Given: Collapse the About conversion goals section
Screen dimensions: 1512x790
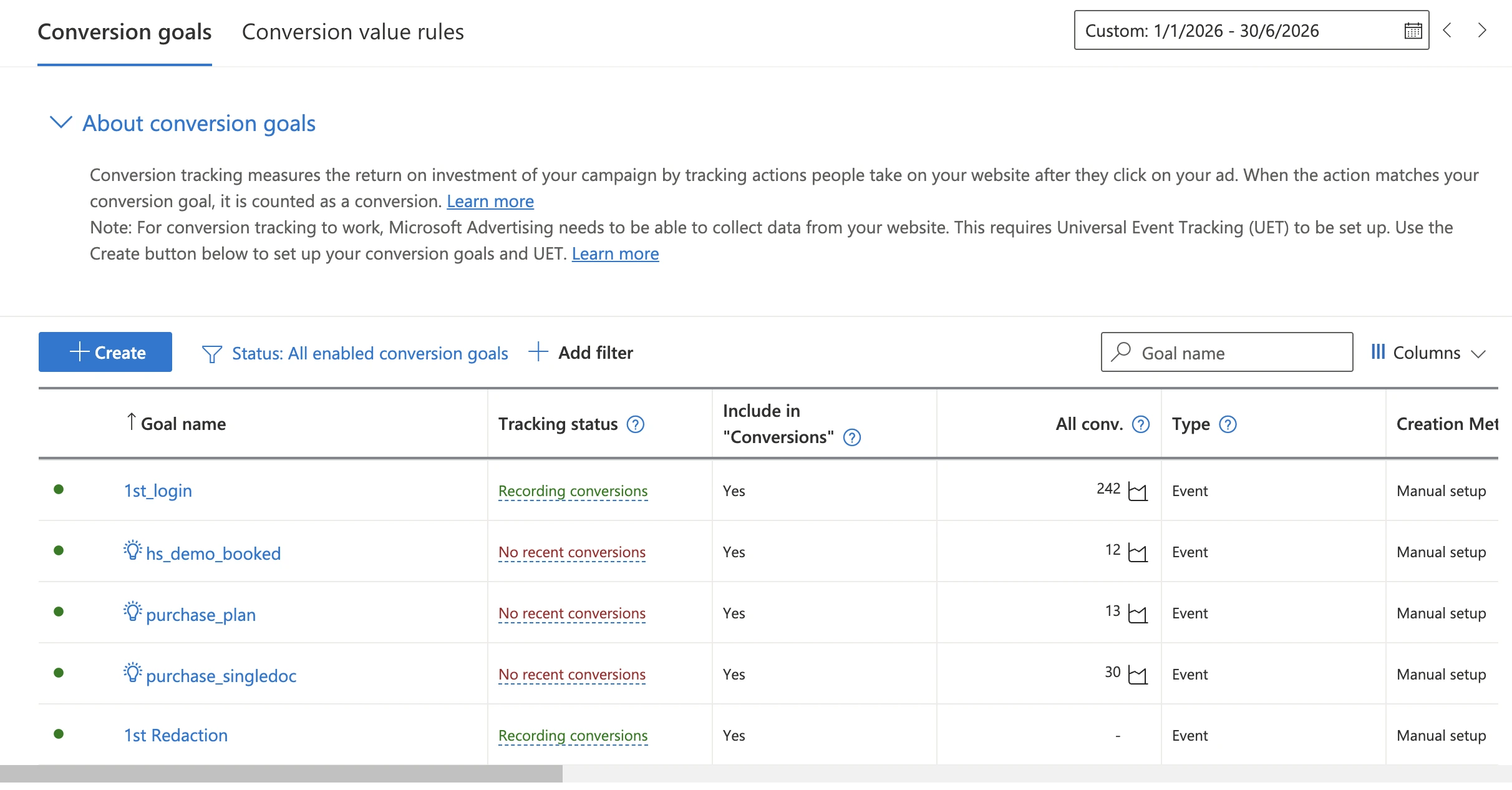Looking at the screenshot, I should (x=61, y=122).
